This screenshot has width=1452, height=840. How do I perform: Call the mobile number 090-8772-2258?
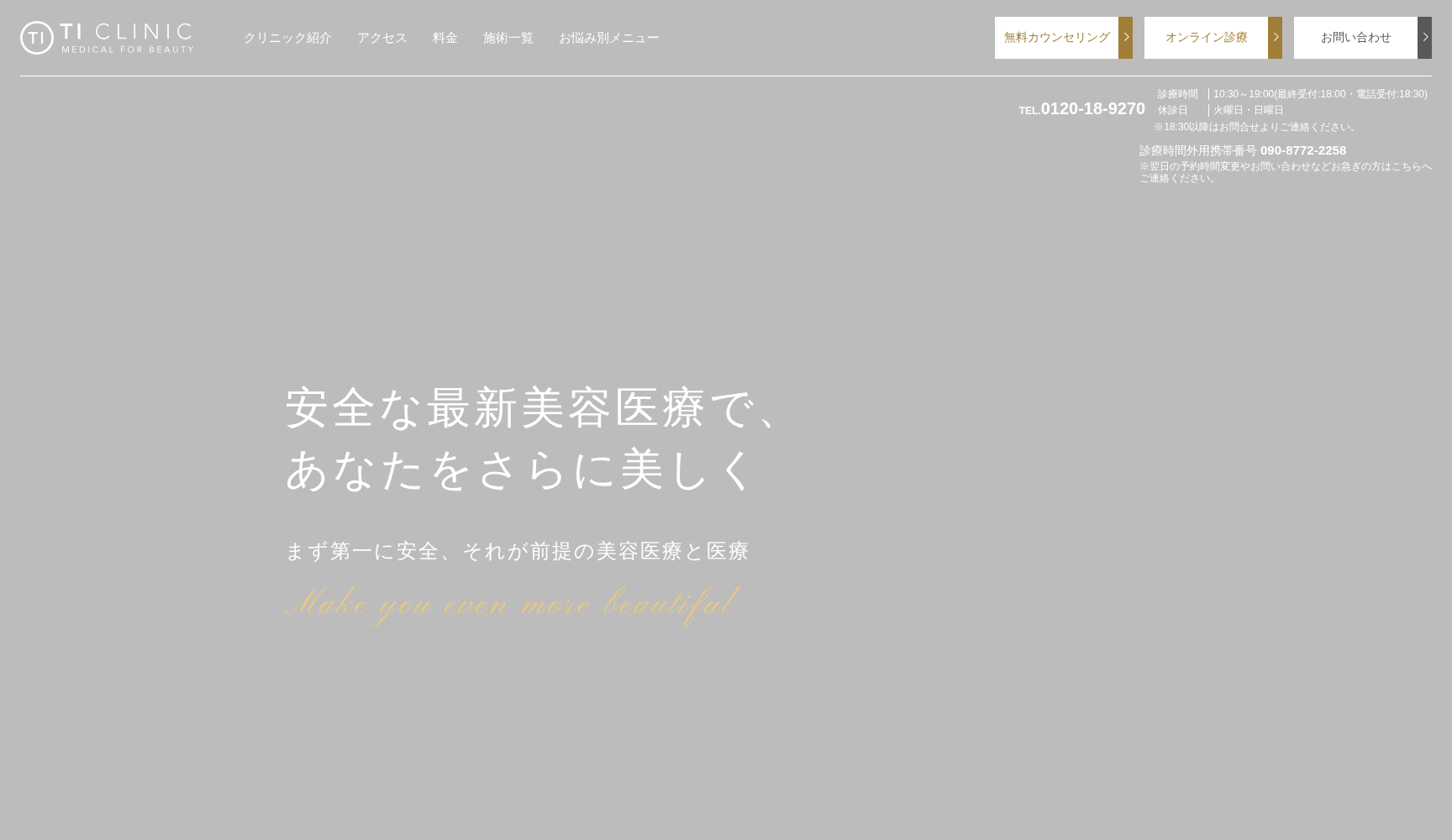[x=1302, y=150]
